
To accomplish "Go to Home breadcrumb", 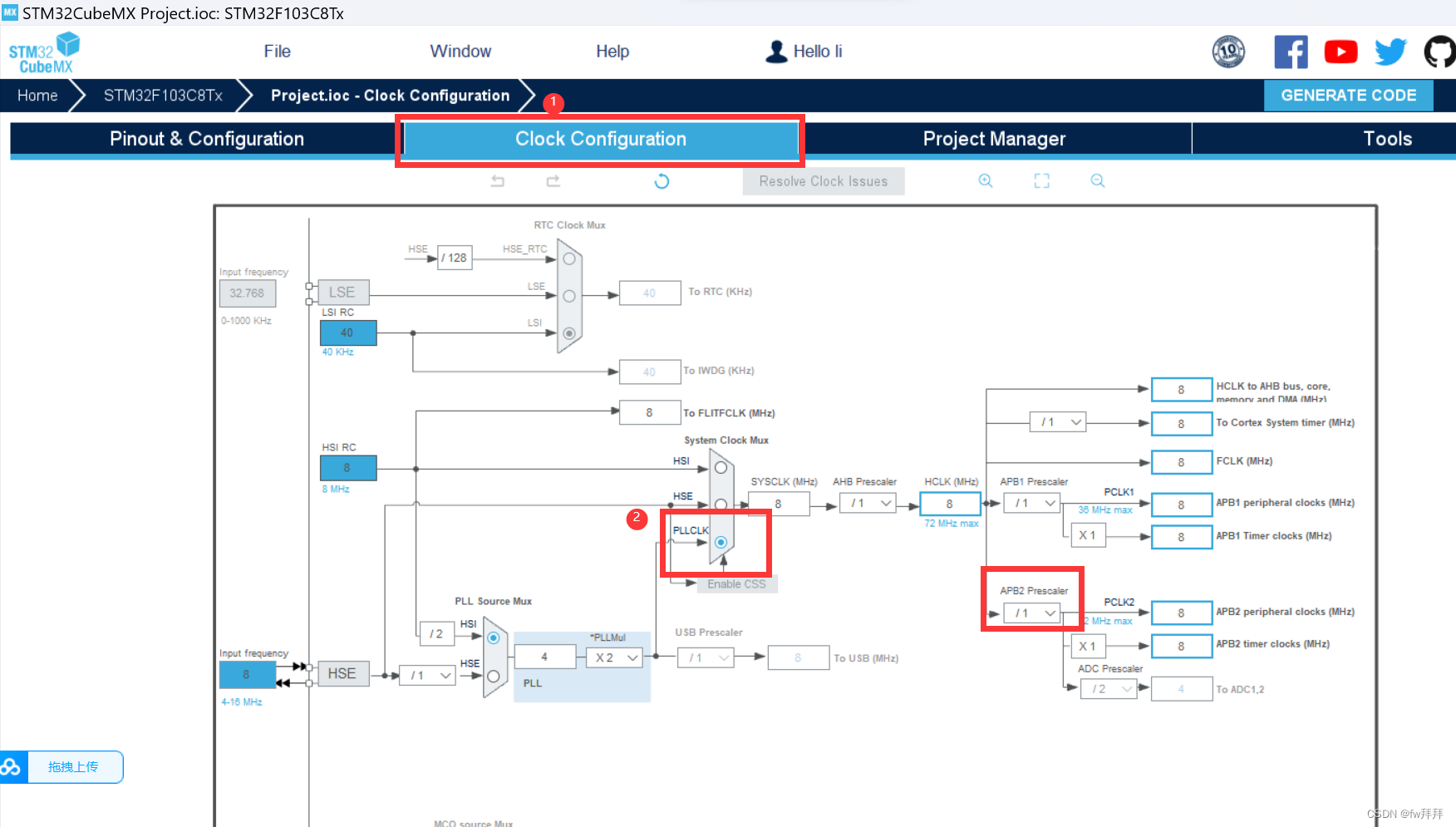I will 37,96.
